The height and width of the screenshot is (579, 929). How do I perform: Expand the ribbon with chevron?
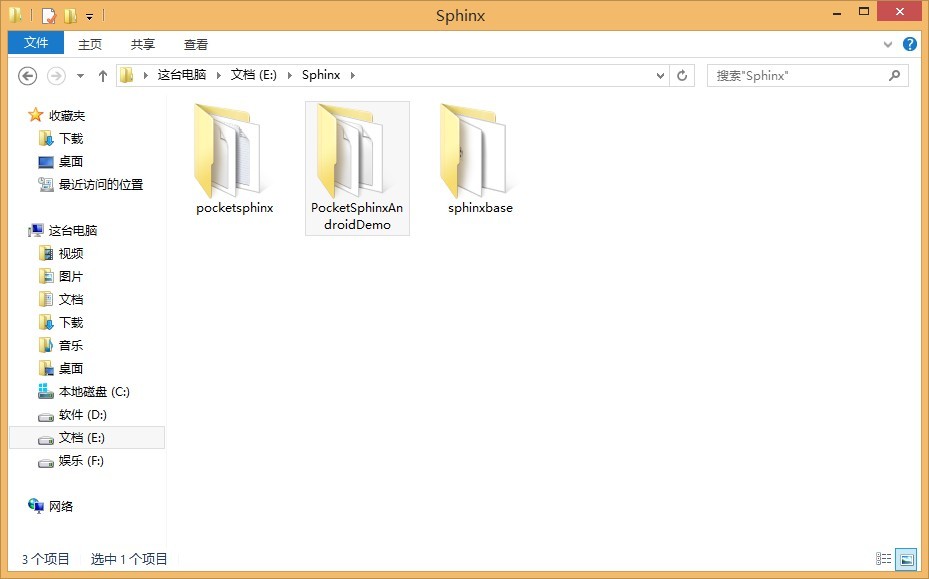(x=888, y=44)
